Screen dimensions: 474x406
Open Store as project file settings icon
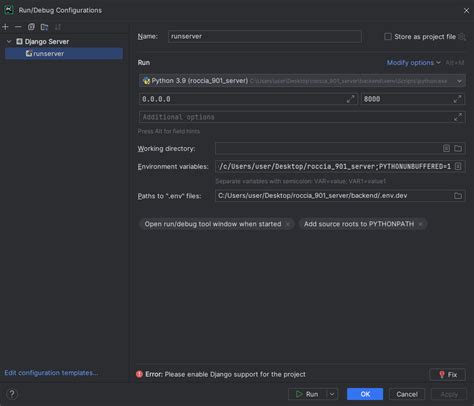coord(462,37)
